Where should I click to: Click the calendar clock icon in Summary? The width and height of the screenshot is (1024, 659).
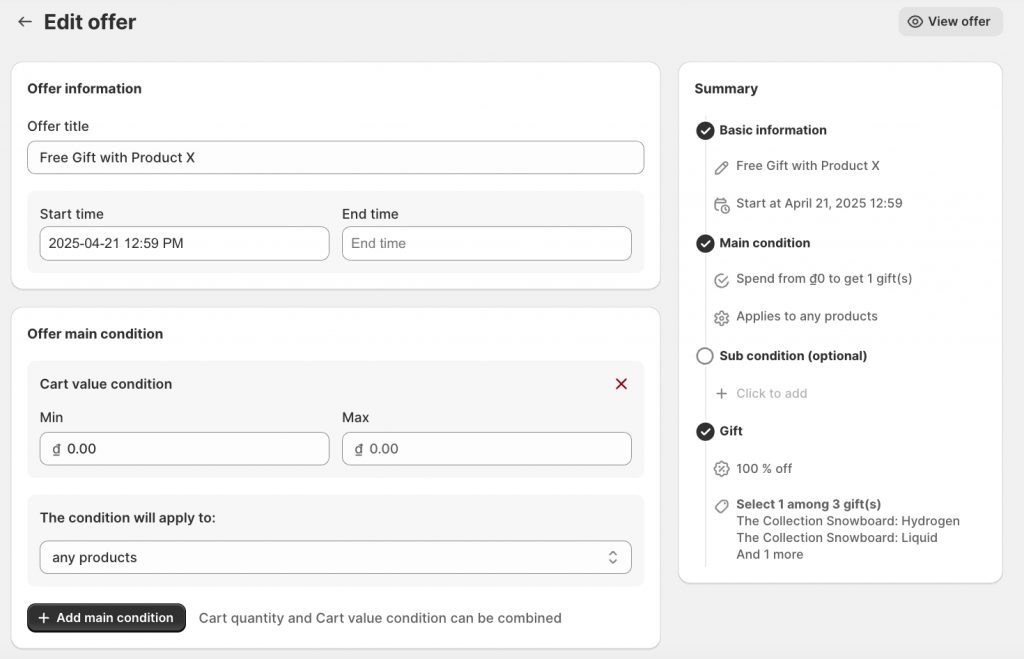[722, 205]
